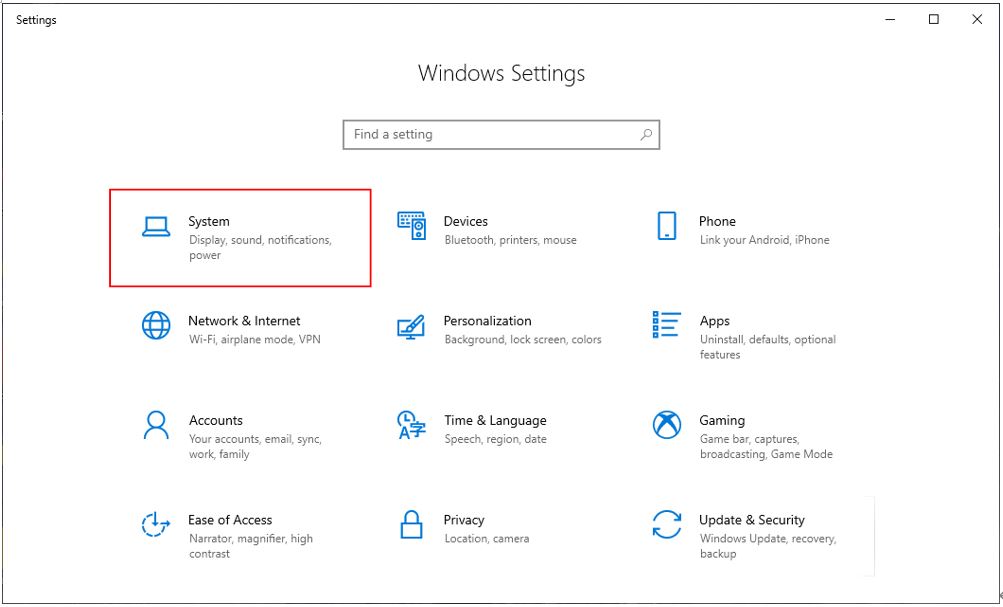Screen dimensions: 1003x607
Task: Click 'Link your Android, iPhone' description
Action: tap(764, 240)
